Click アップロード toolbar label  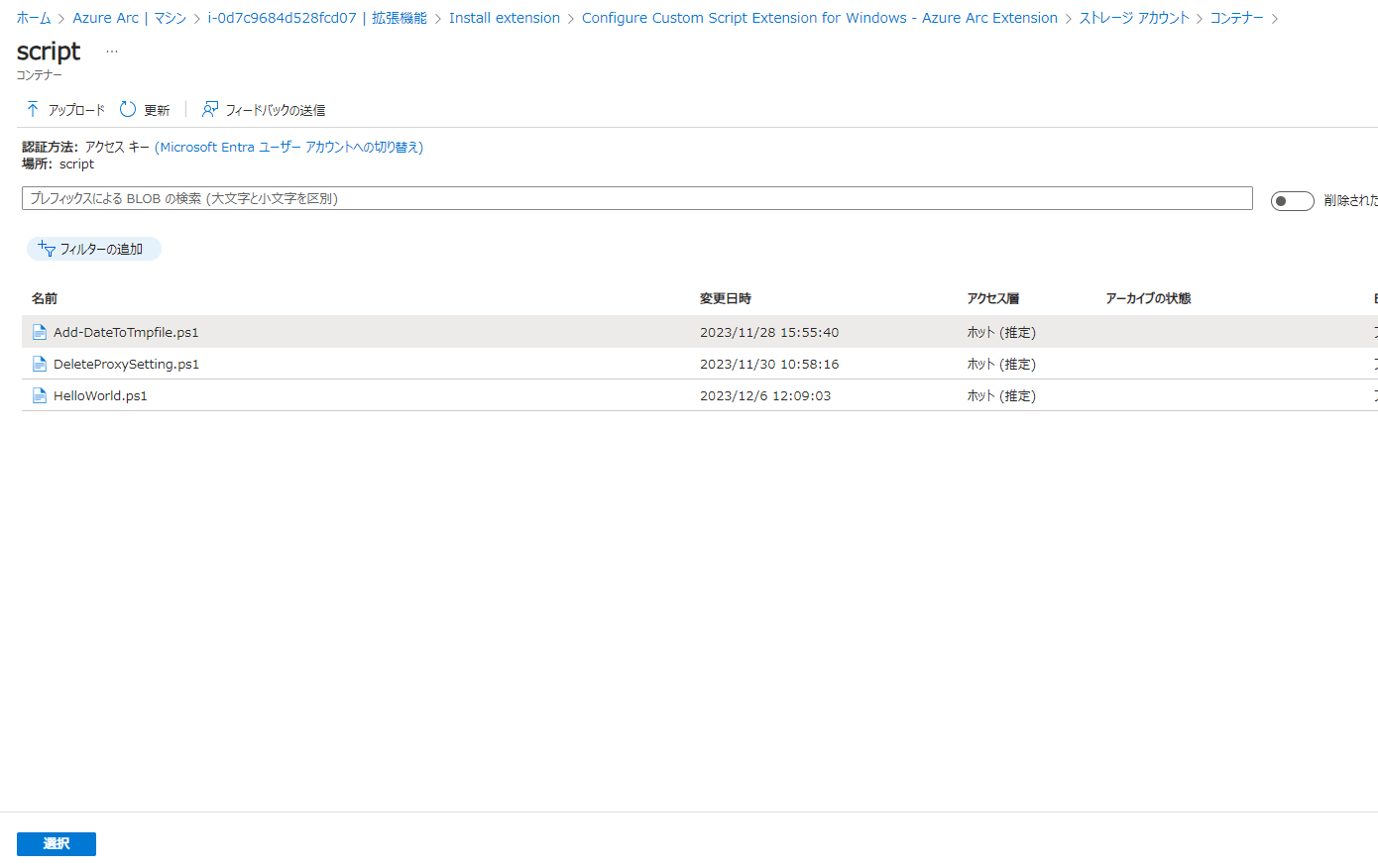[x=76, y=110]
